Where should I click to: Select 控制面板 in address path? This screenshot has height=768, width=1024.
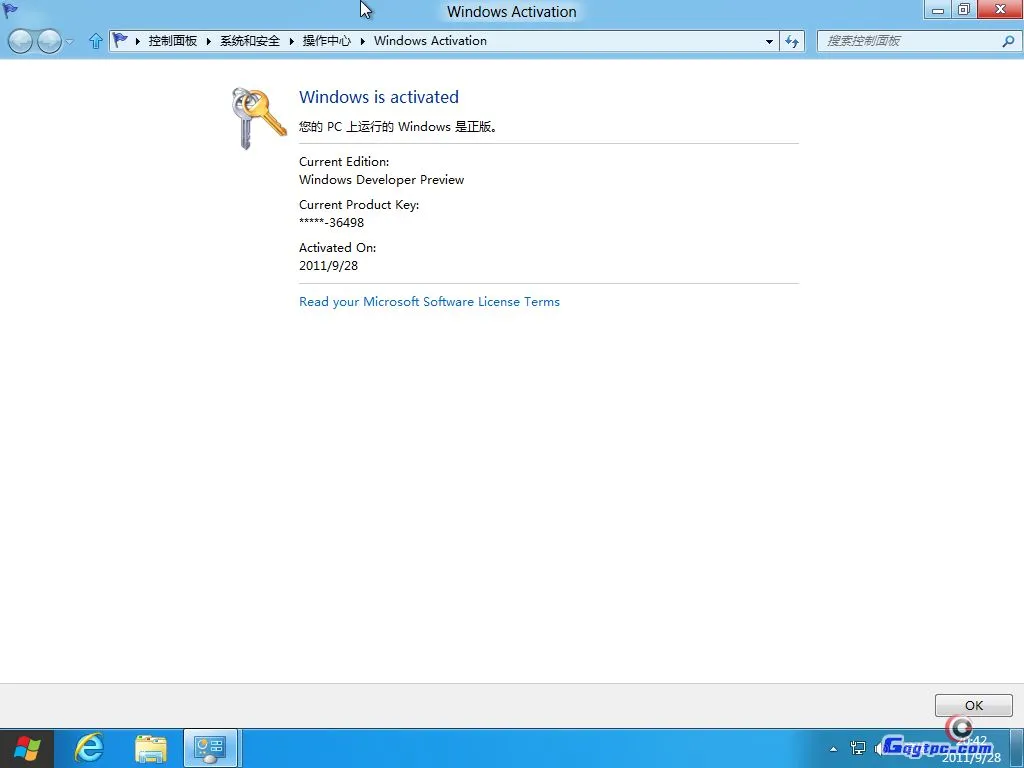tap(173, 41)
